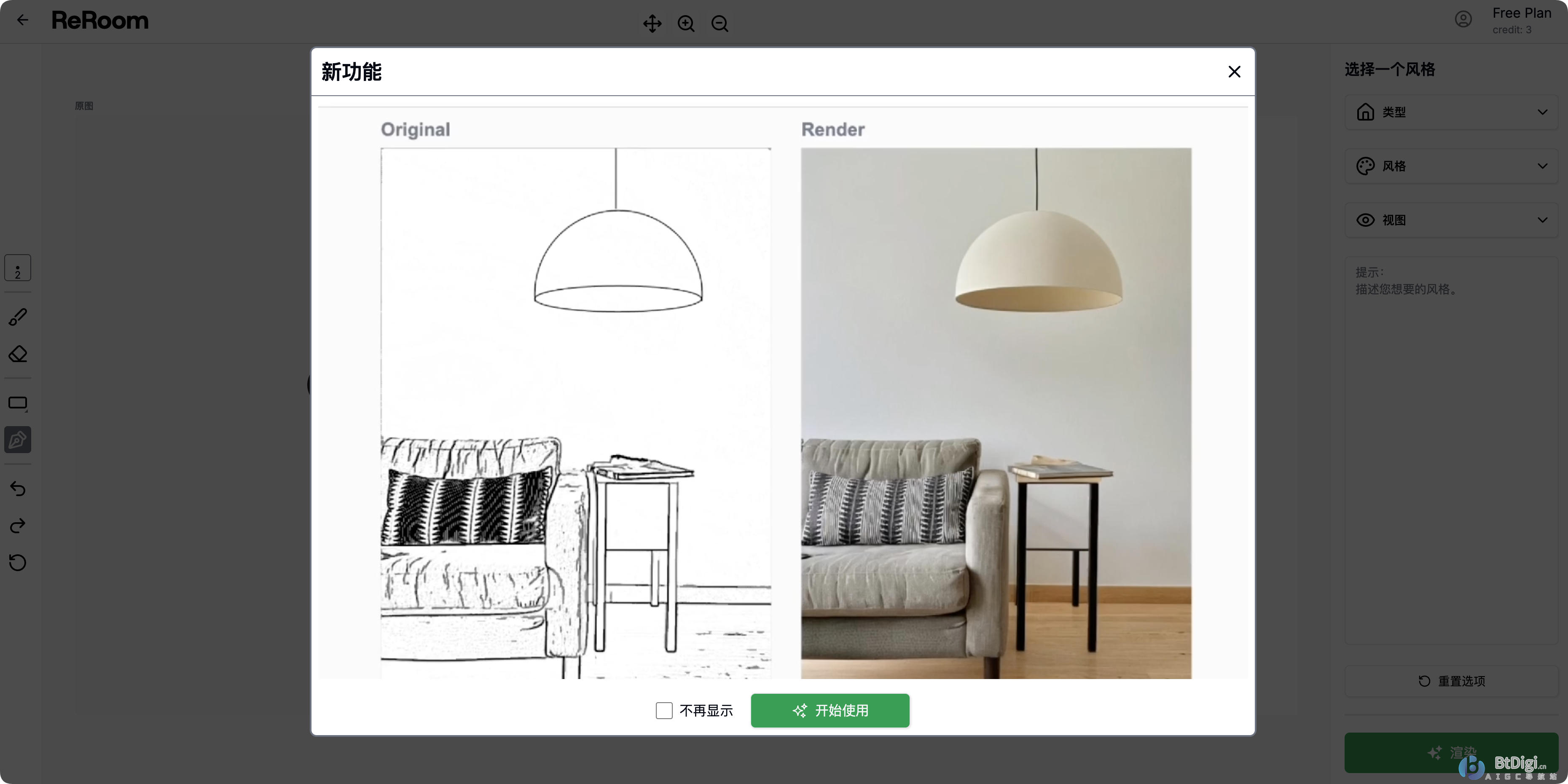Click the 新功能 dialog title

point(352,72)
